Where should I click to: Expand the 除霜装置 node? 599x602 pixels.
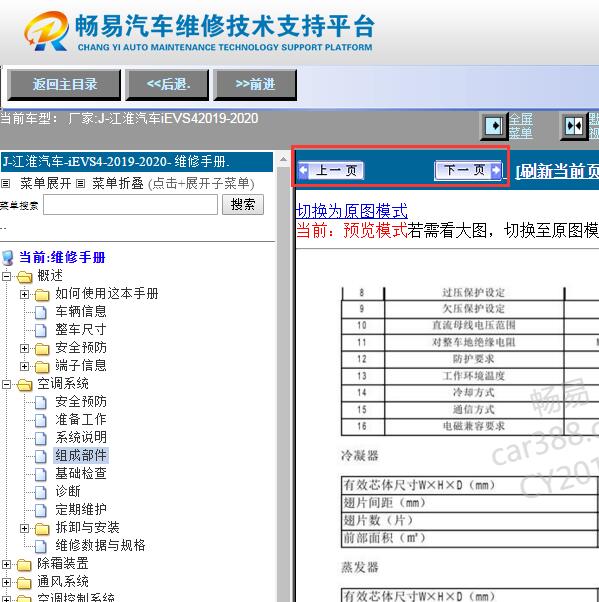point(6,565)
